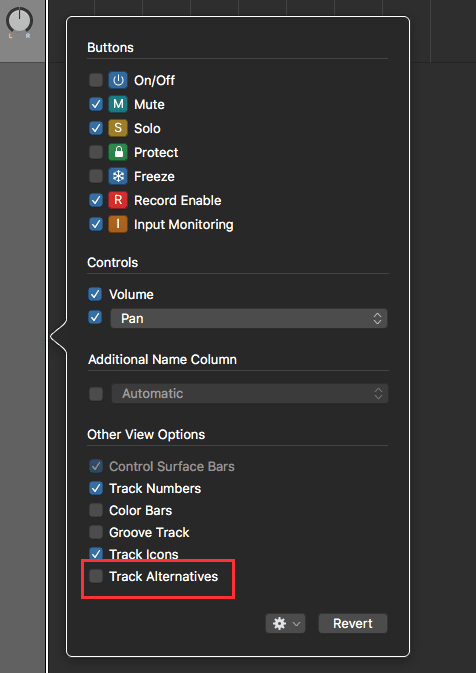This screenshot has height=673, width=476.
Task: Enable the Additional Name Column checkbox
Action: coord(96,394)
